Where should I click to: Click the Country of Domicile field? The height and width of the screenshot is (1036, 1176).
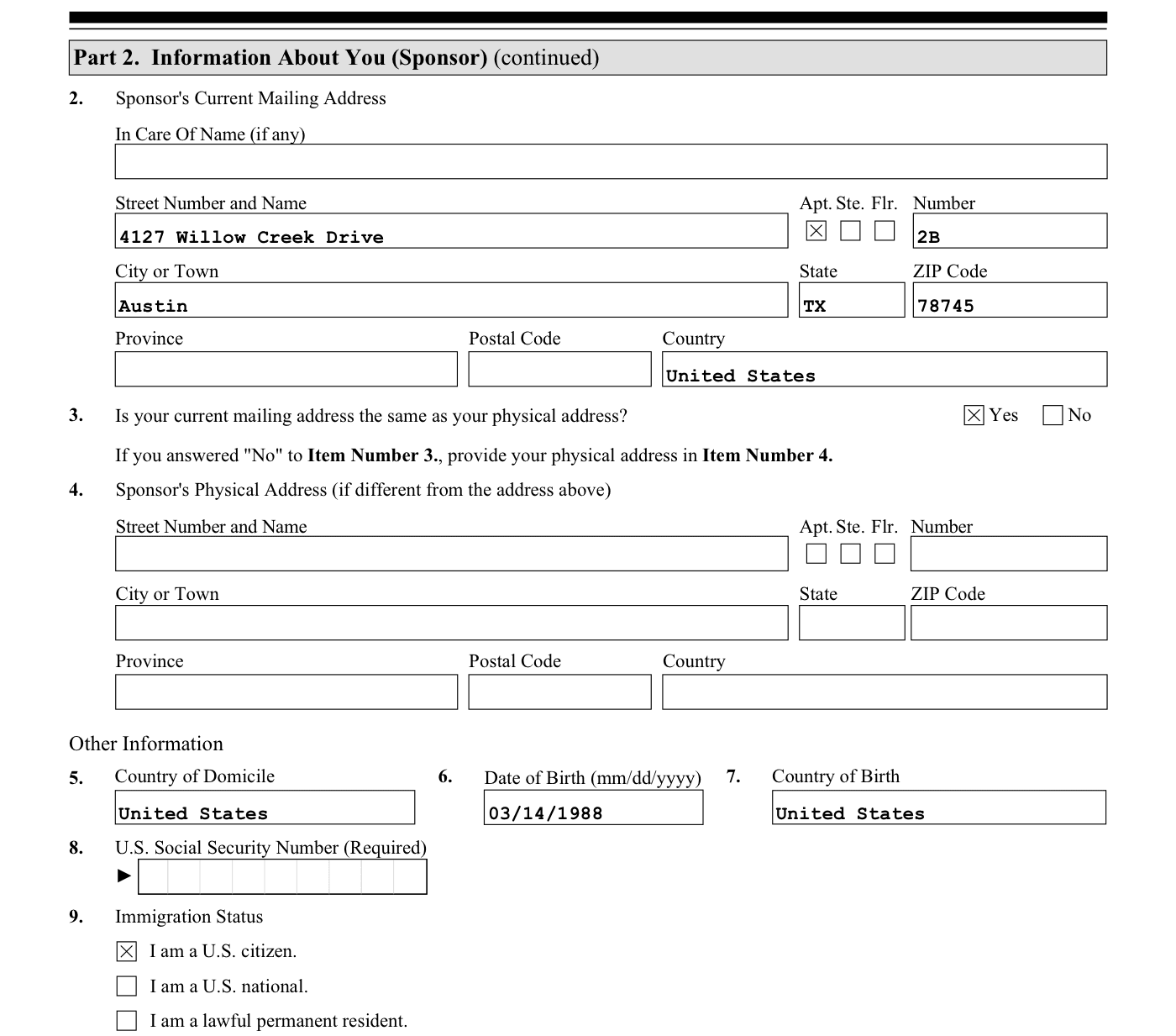pyautogui.click(x=265, y=807)
